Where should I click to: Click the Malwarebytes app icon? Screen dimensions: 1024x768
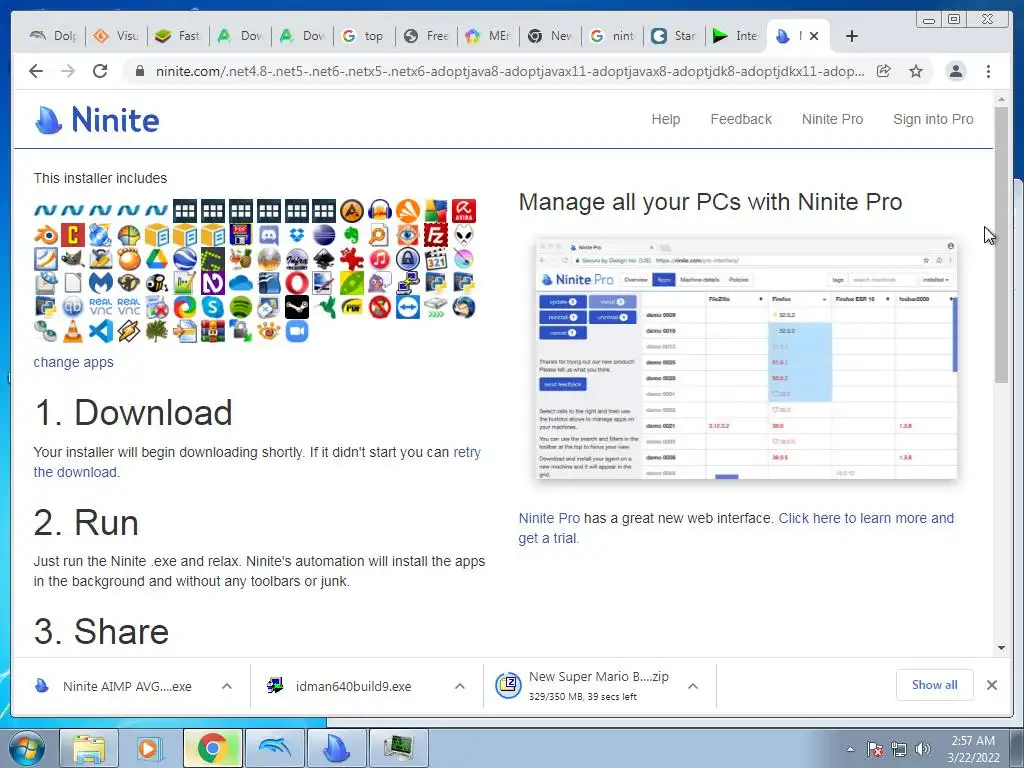(101, 283)
